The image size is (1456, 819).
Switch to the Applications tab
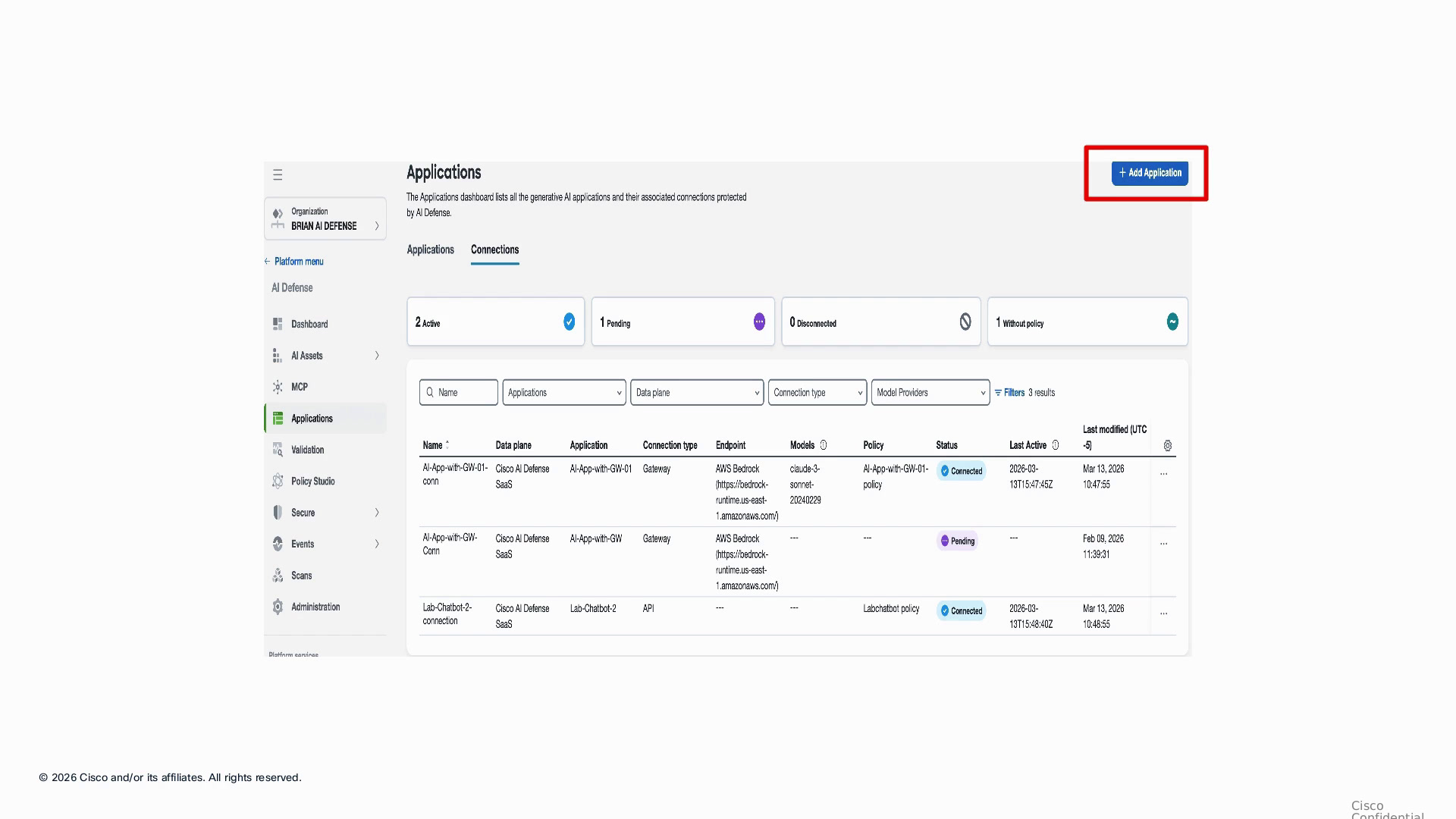[x=431, y=249]
